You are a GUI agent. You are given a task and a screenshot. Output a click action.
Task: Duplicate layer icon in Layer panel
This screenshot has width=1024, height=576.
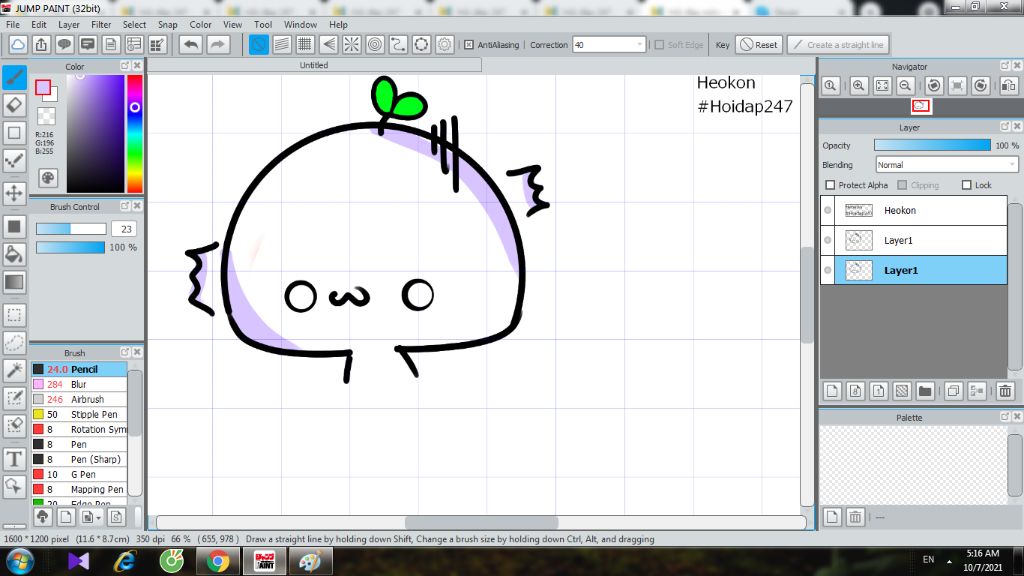coord(953,391)
